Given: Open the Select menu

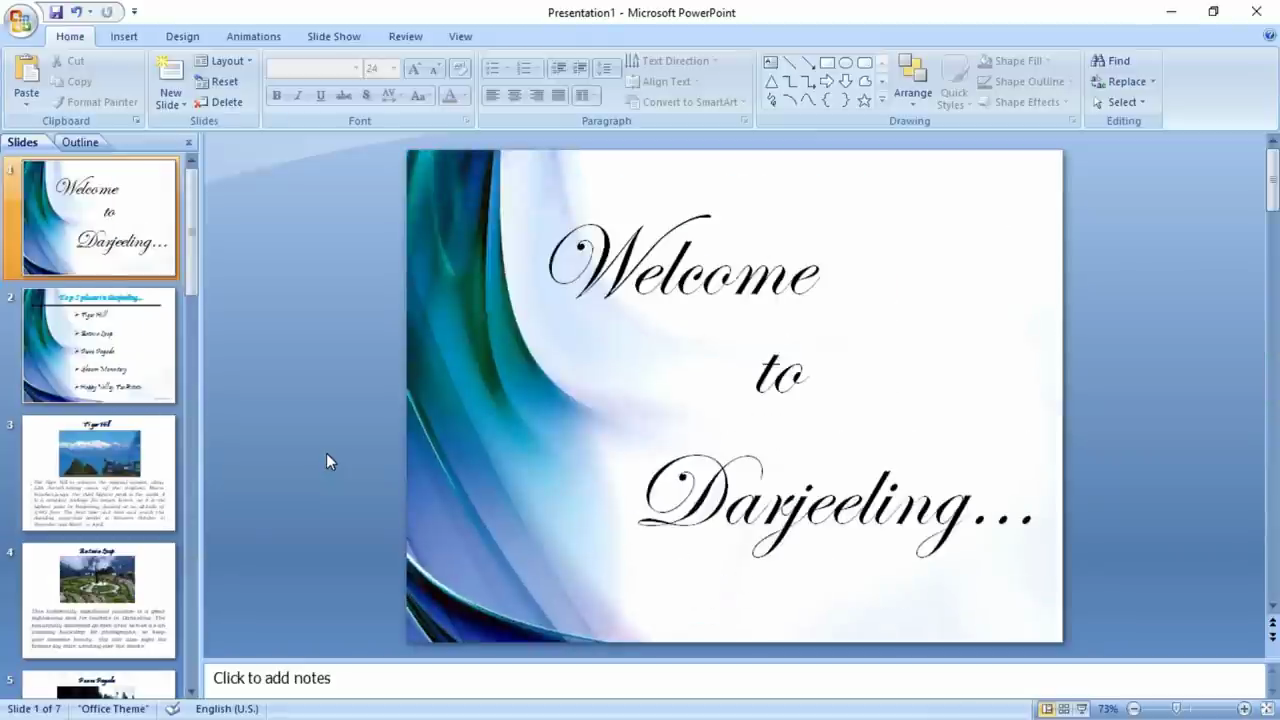Looking at the screenshot, I should [1119, 102].
